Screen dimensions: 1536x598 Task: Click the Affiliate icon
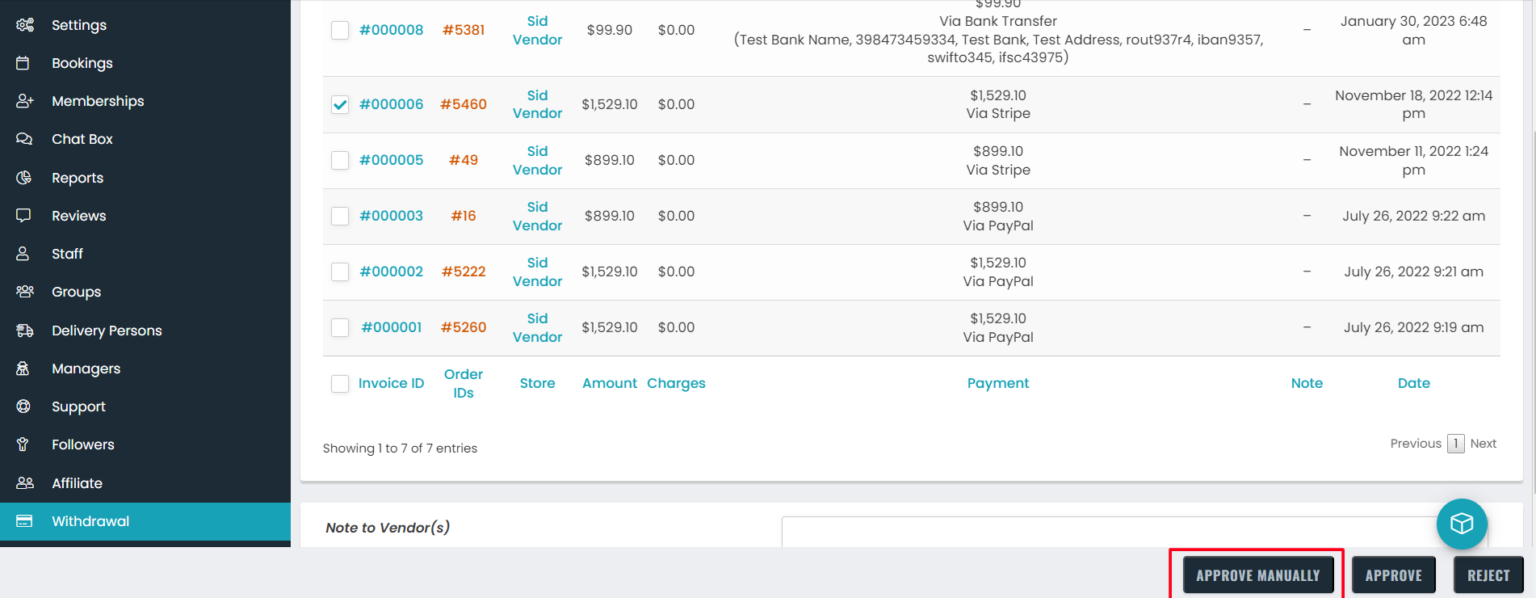[x=25, y=482]
